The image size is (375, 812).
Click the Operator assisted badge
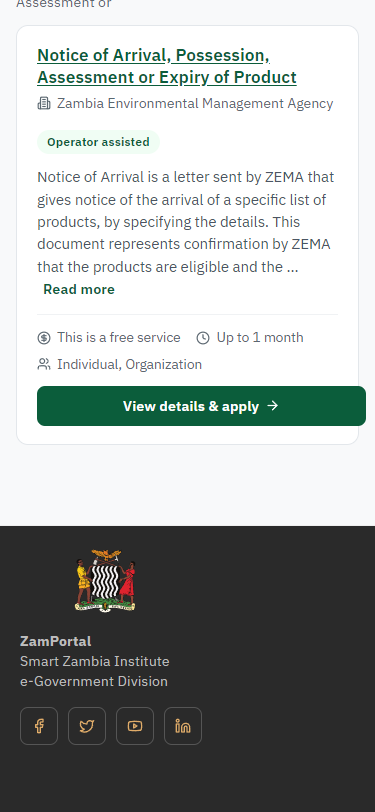coord(98,142)
